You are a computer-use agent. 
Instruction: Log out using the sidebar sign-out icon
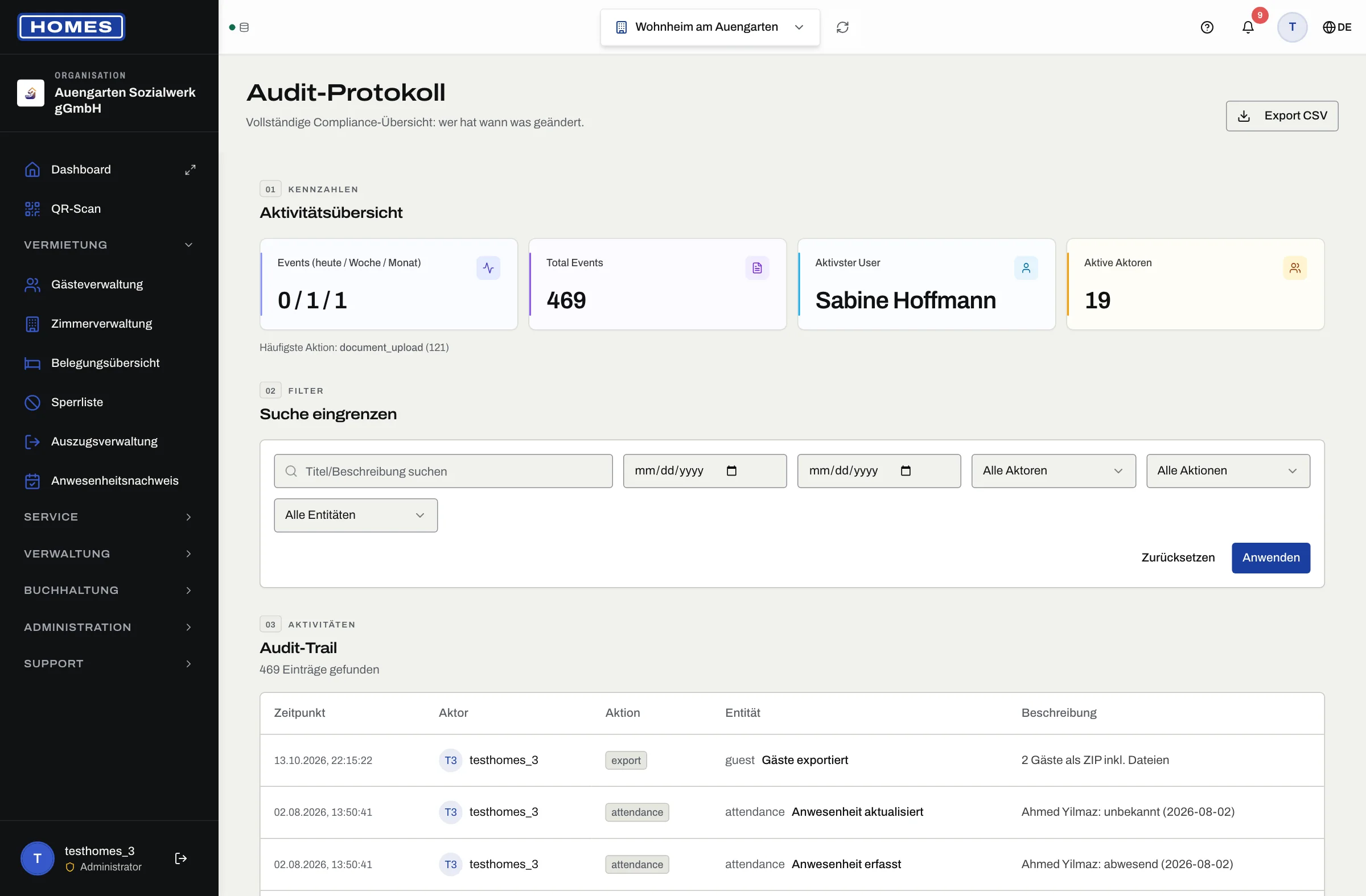[x=180, y=858]
